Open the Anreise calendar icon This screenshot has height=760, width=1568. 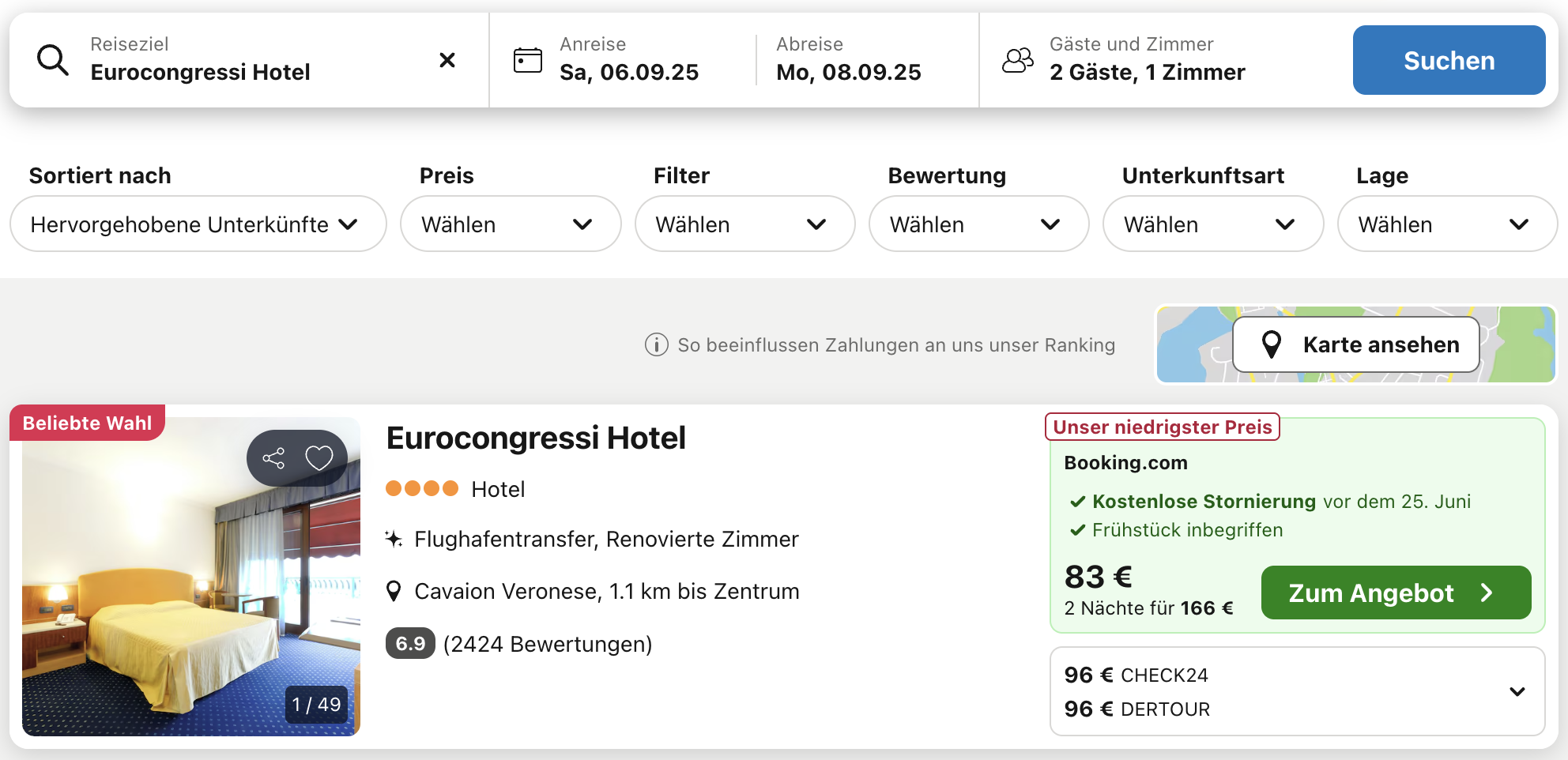click(528, 60)
